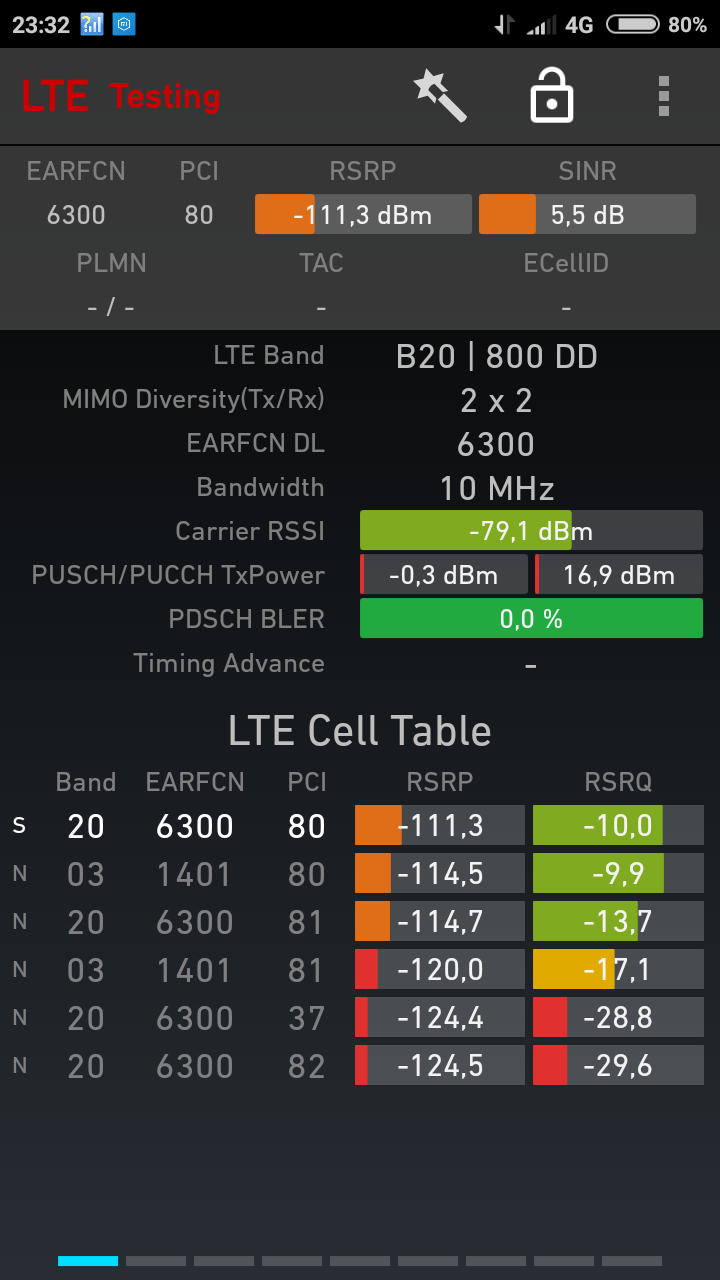Tap the Carrier RSSI -79,1 dBm bar
The image size is (720, 1280).
tap(531, 531)
